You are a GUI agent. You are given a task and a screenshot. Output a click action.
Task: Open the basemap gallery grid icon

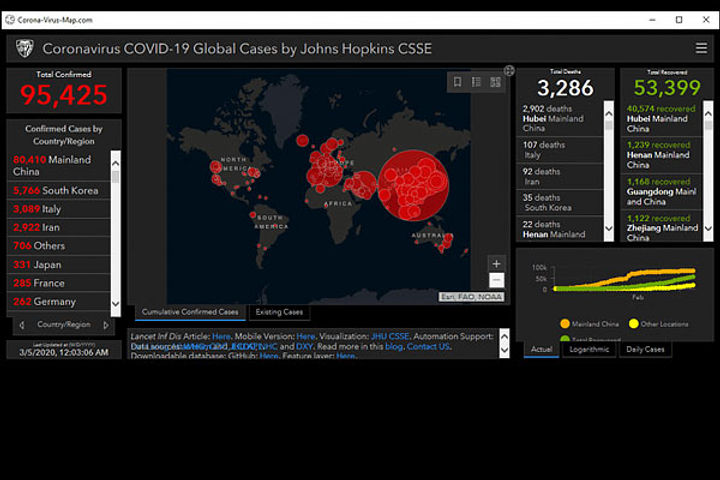pos(495,82)
